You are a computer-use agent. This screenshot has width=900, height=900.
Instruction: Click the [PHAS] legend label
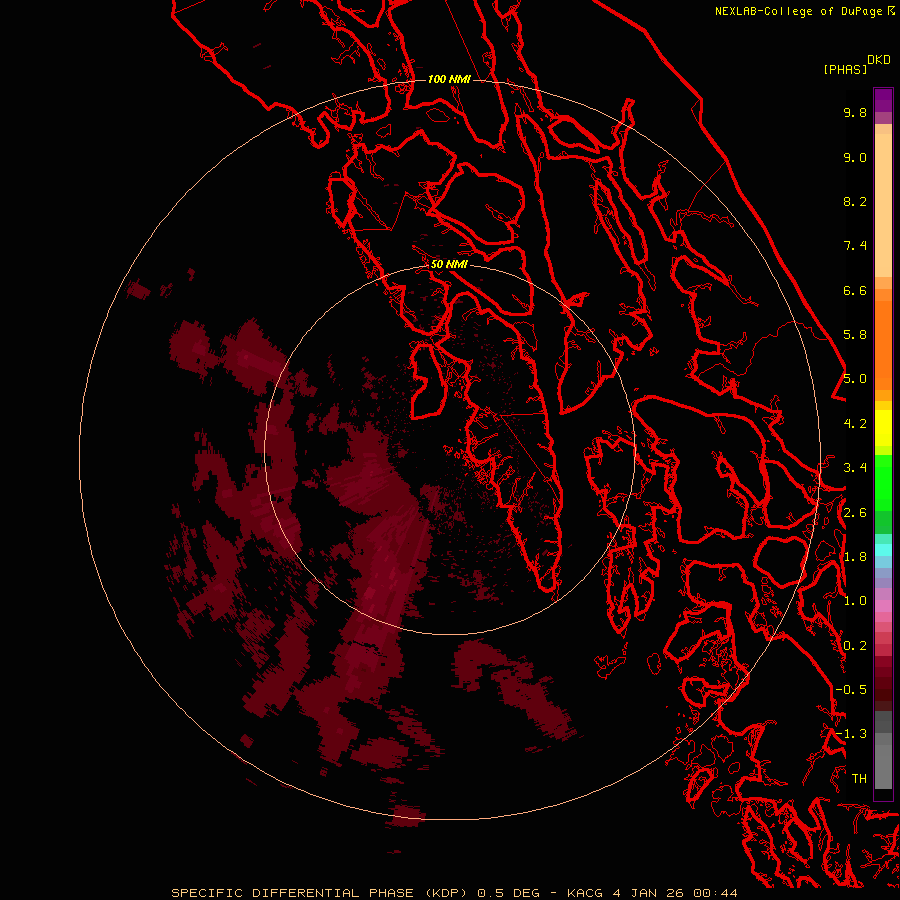click(x=845, y=69)
